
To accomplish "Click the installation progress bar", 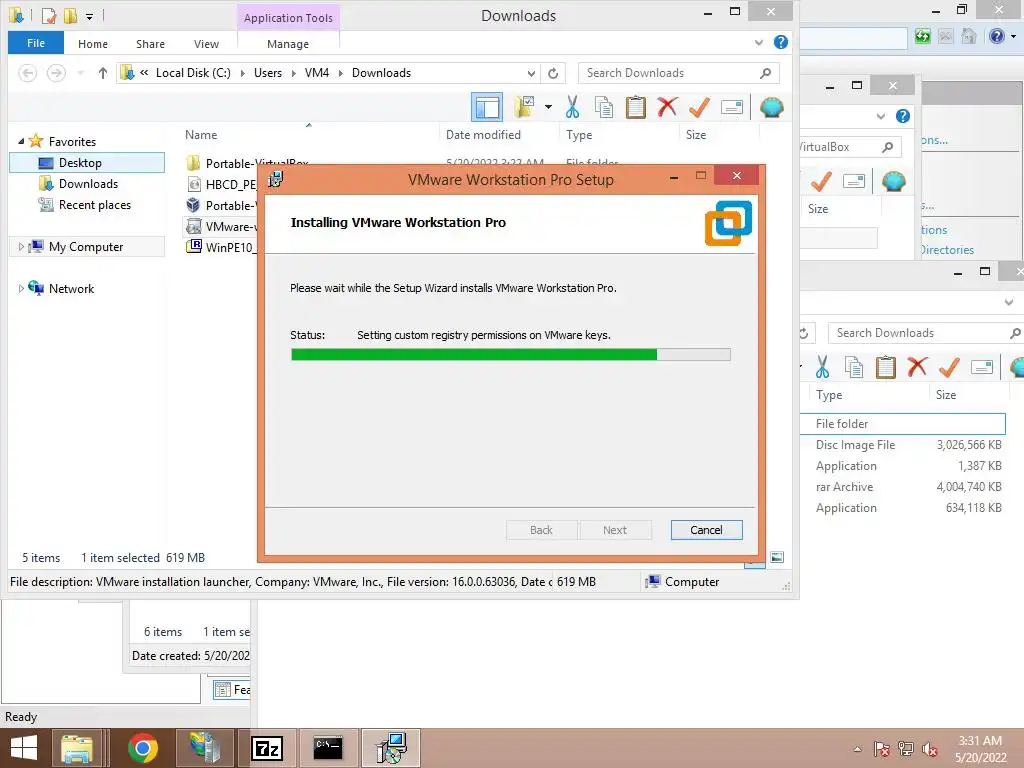I will pos(511,355).
